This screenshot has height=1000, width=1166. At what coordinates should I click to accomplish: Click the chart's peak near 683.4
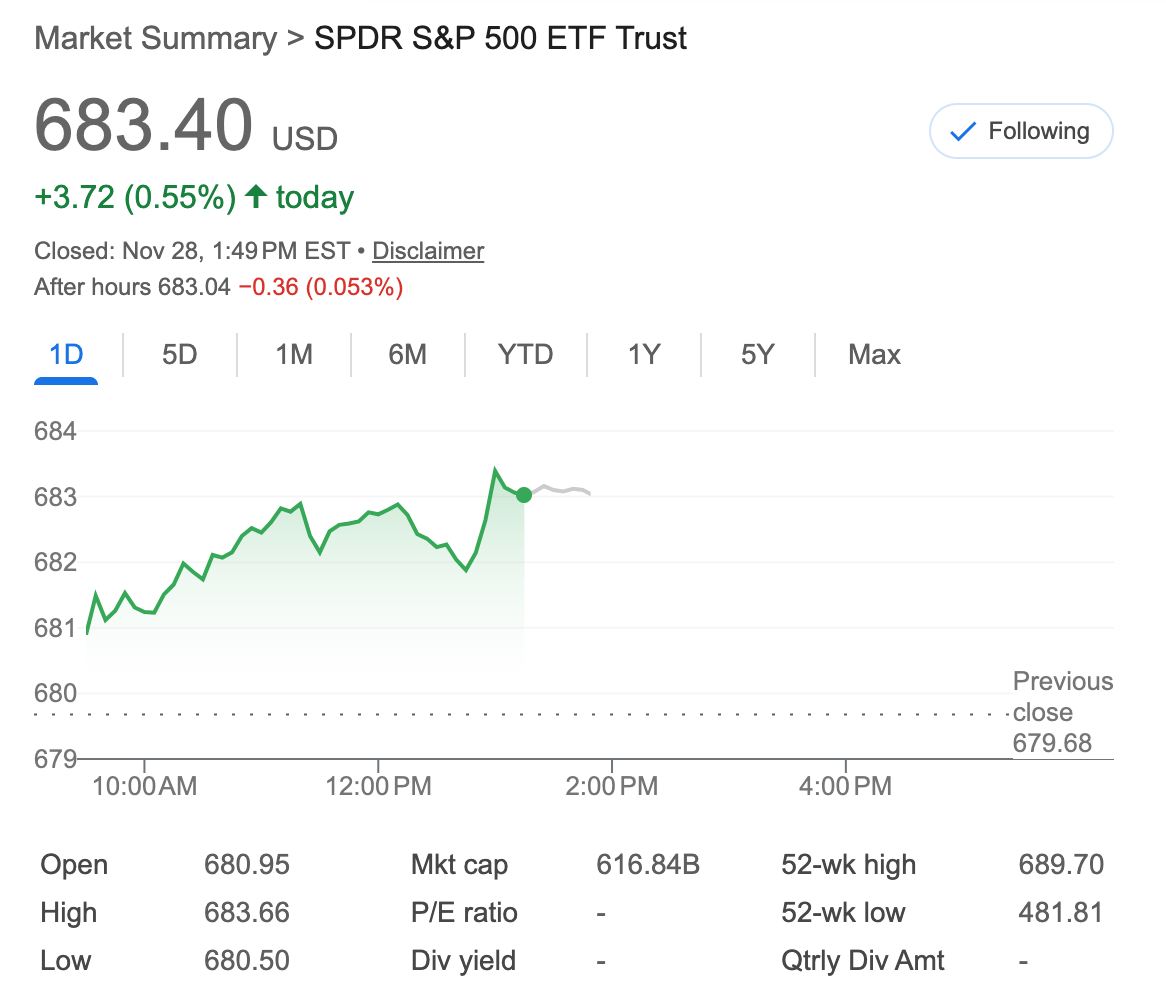click(x=495, y=469)
